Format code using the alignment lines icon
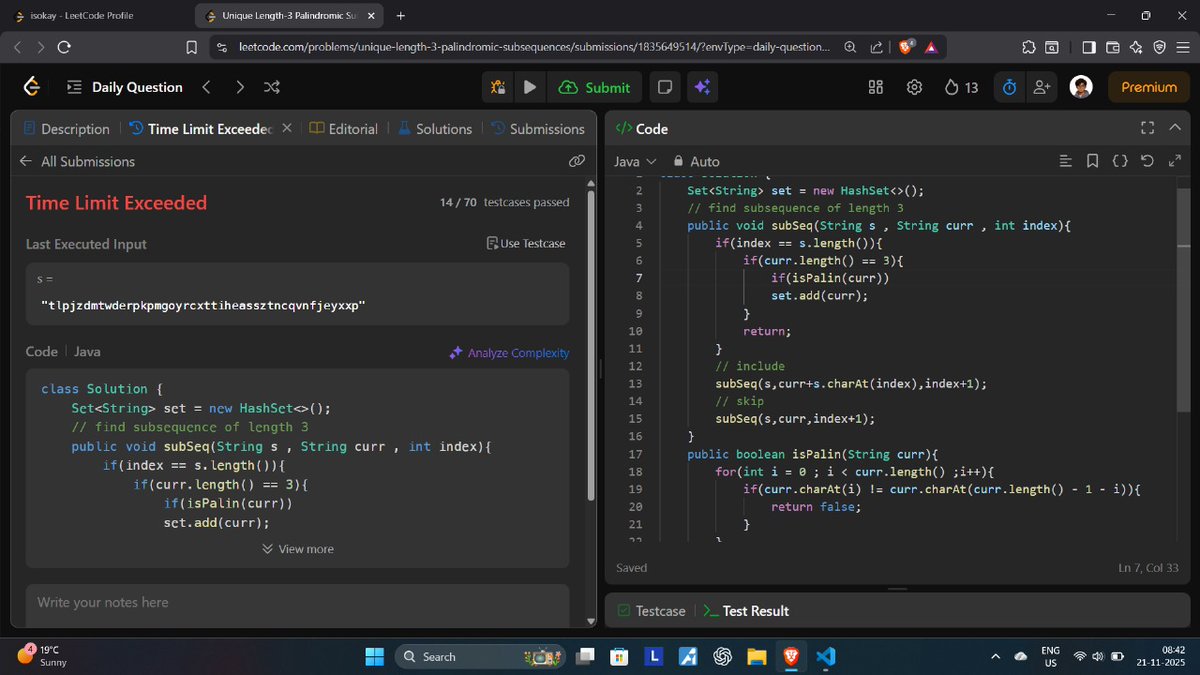Screen dimensions: 1200x675 click(1065, 160)
